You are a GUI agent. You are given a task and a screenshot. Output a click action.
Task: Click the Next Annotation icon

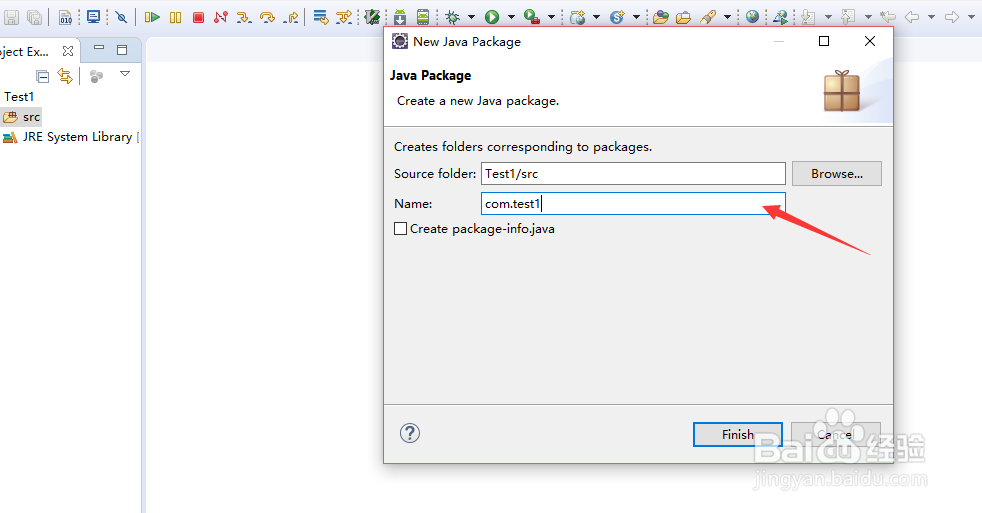click(809, 17)
